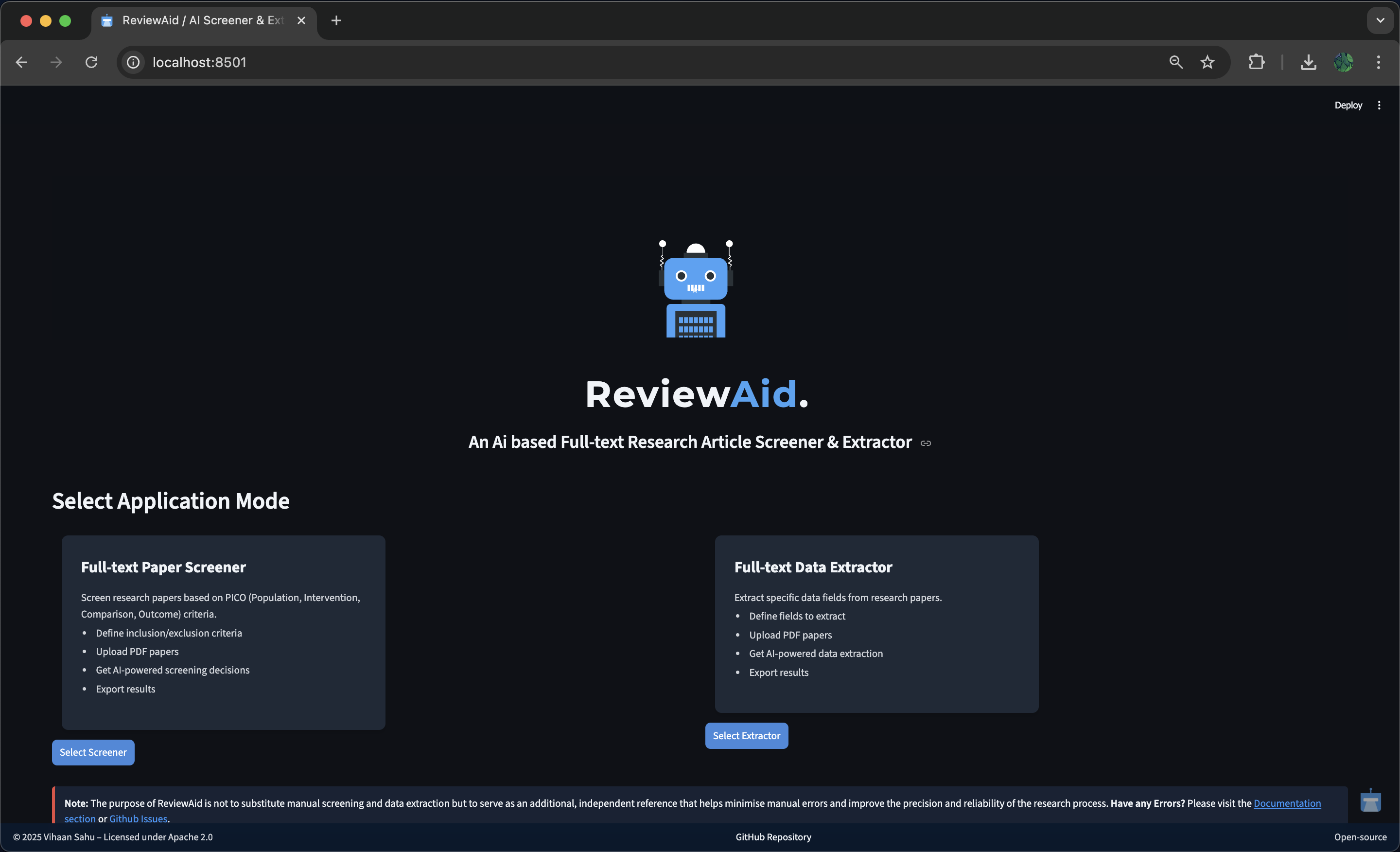Click the Select Screener button
The height and width of the screenshot is (852, 1400).
click(x=93, y=752)
